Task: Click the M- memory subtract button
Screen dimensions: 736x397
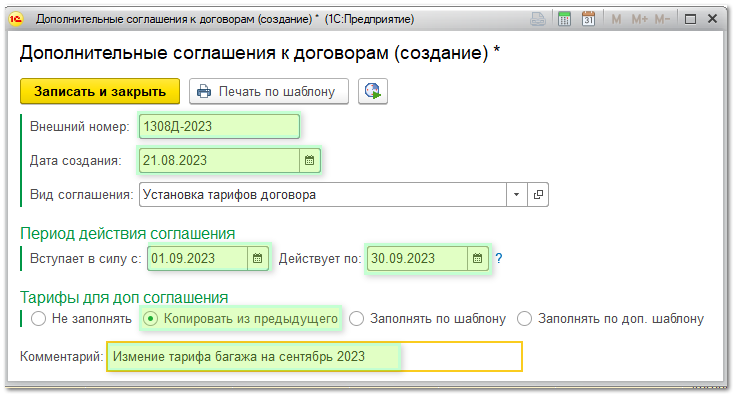Action: pos(662,19)
